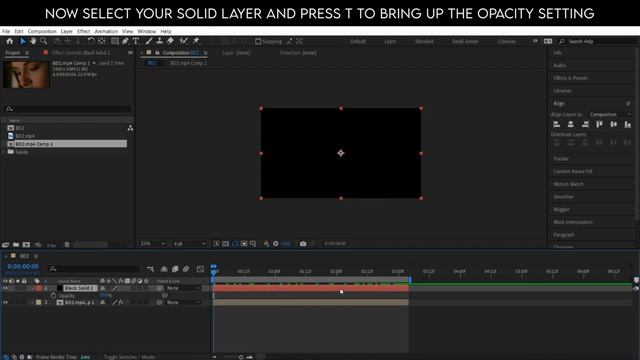The width and height of the screenshot is (640, 360).
Task: Toggle the solo column header in timeline
Action: [18, 281]
